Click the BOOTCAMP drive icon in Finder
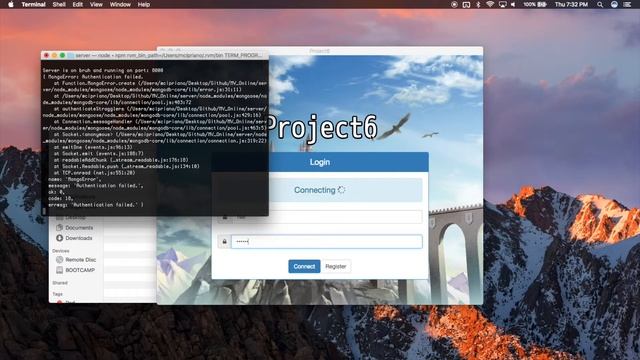 click(x=60, y=270)
